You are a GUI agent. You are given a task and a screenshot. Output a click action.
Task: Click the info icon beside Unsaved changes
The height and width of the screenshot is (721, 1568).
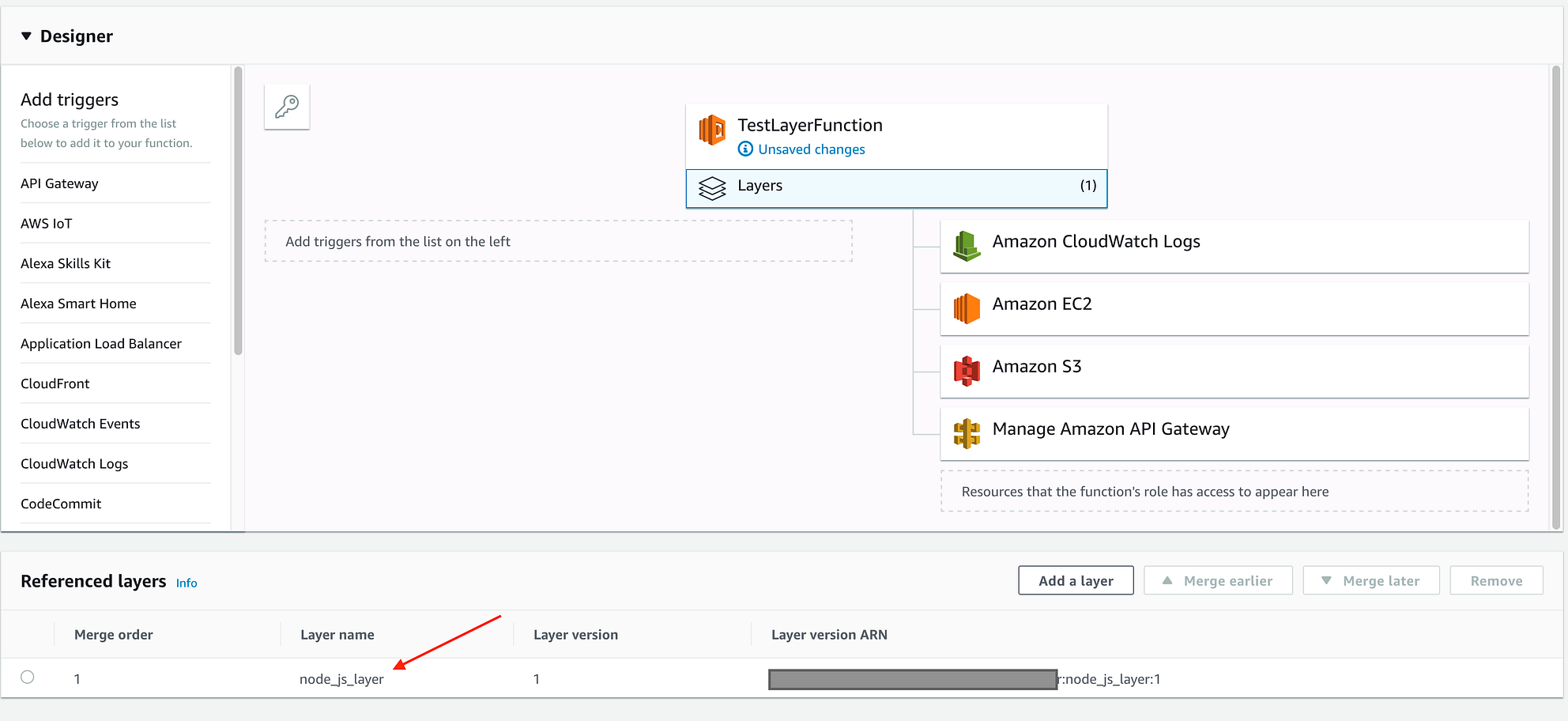point(744,149)
